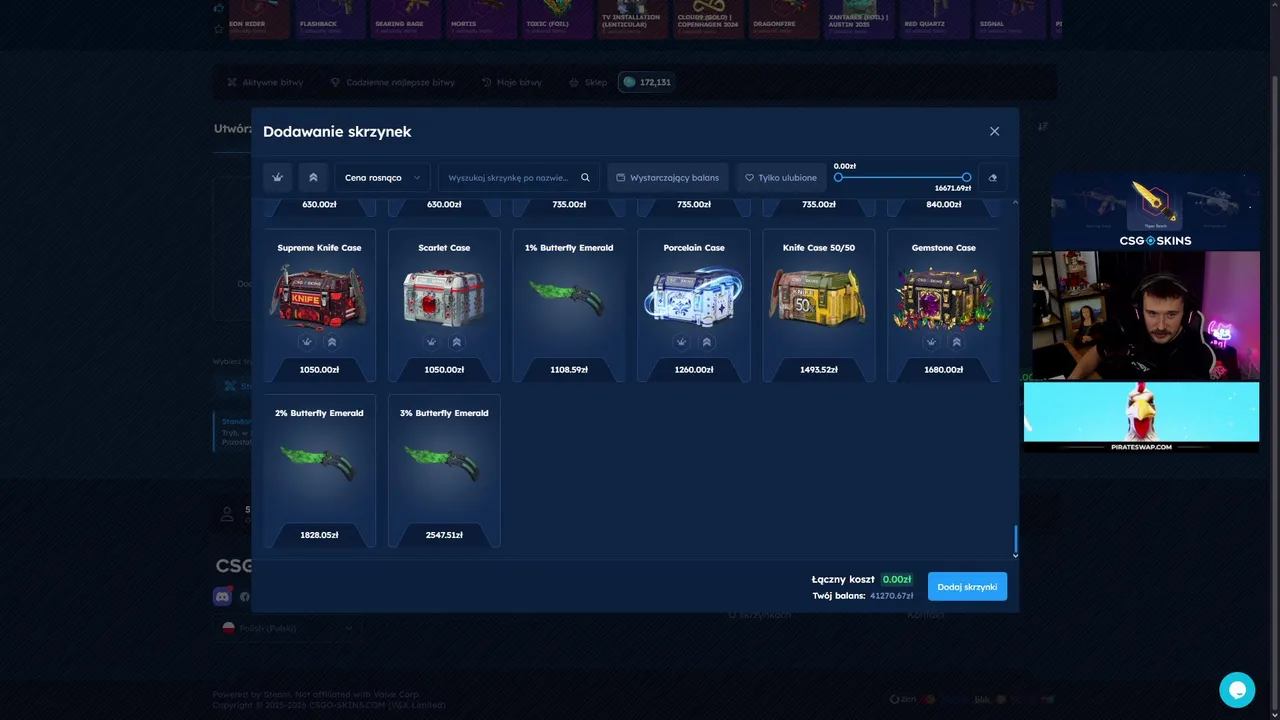Open the live chat bubble icon
Image resolution: width=1280 pixels, height=720 pixels.
1237,690
